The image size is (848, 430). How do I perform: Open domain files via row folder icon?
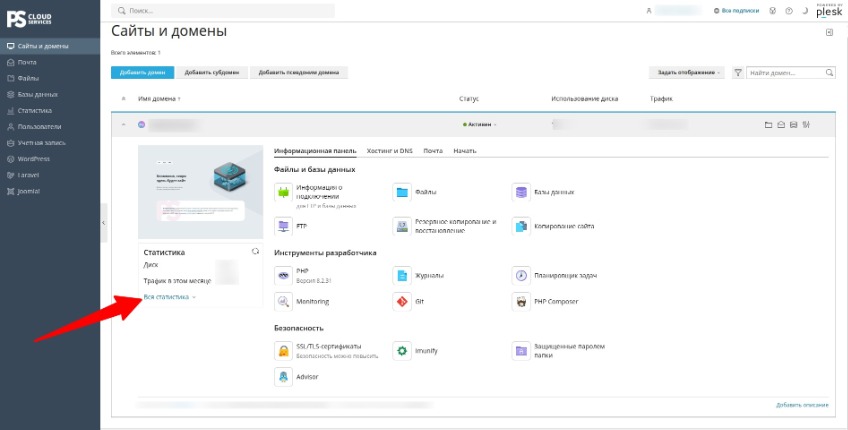(x=768, y=125)
